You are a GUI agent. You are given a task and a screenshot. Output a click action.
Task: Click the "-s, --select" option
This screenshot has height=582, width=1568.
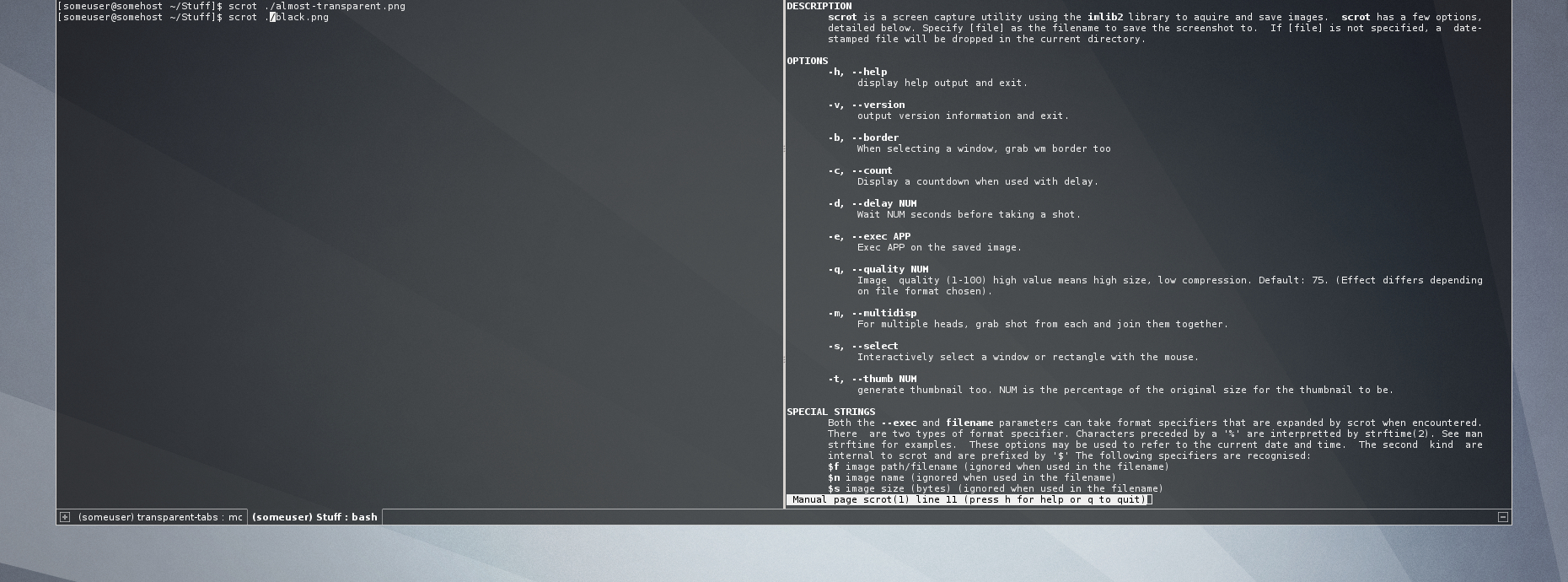[863, 346]
